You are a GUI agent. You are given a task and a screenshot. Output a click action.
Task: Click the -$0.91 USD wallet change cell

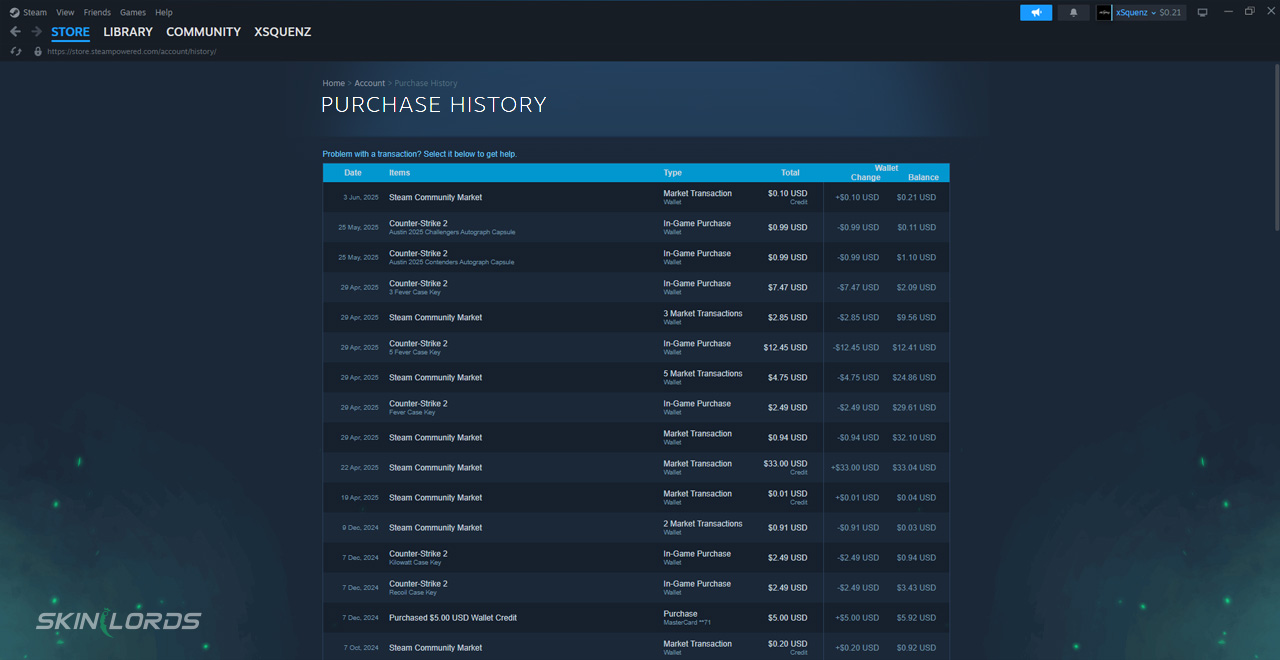857,527
